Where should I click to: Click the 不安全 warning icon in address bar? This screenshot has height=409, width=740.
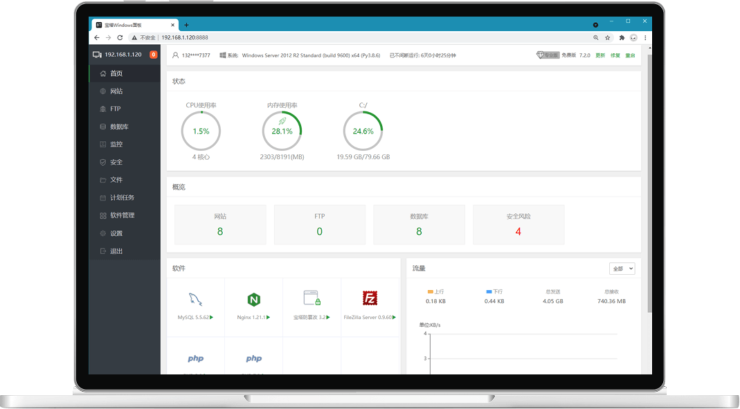(135, 38)
